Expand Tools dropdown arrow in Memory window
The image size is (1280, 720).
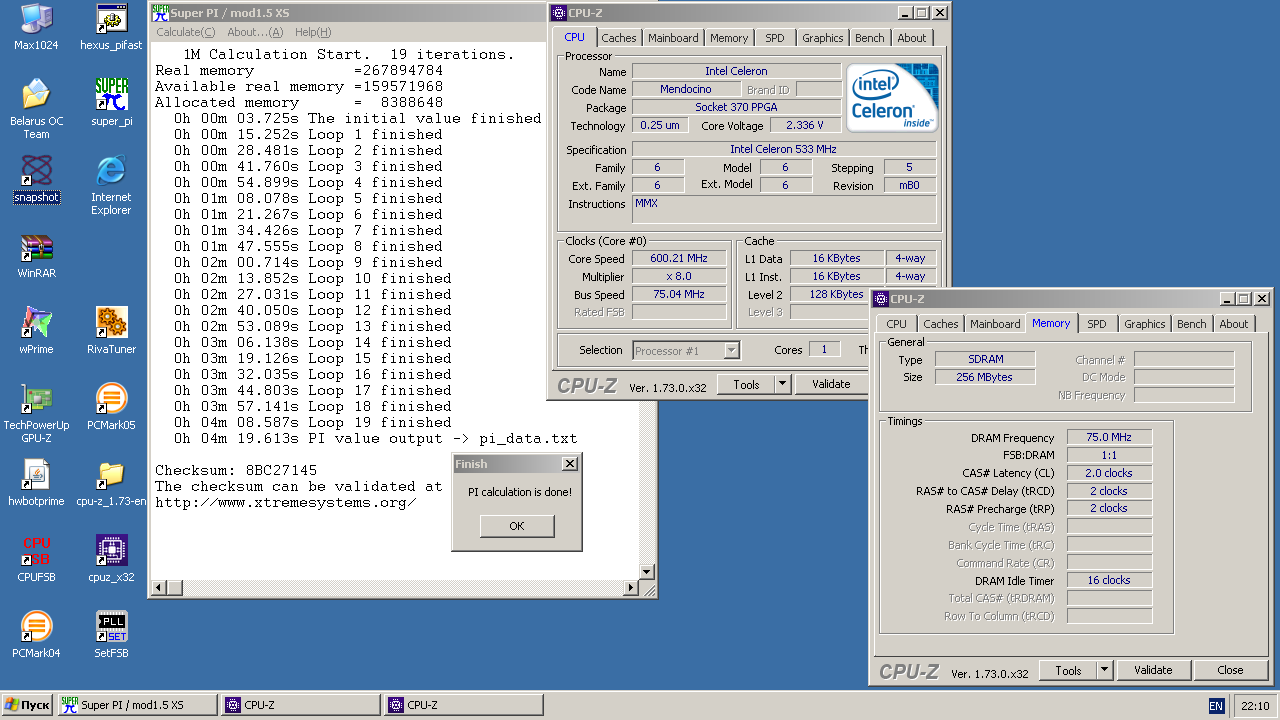(1105, 670)
